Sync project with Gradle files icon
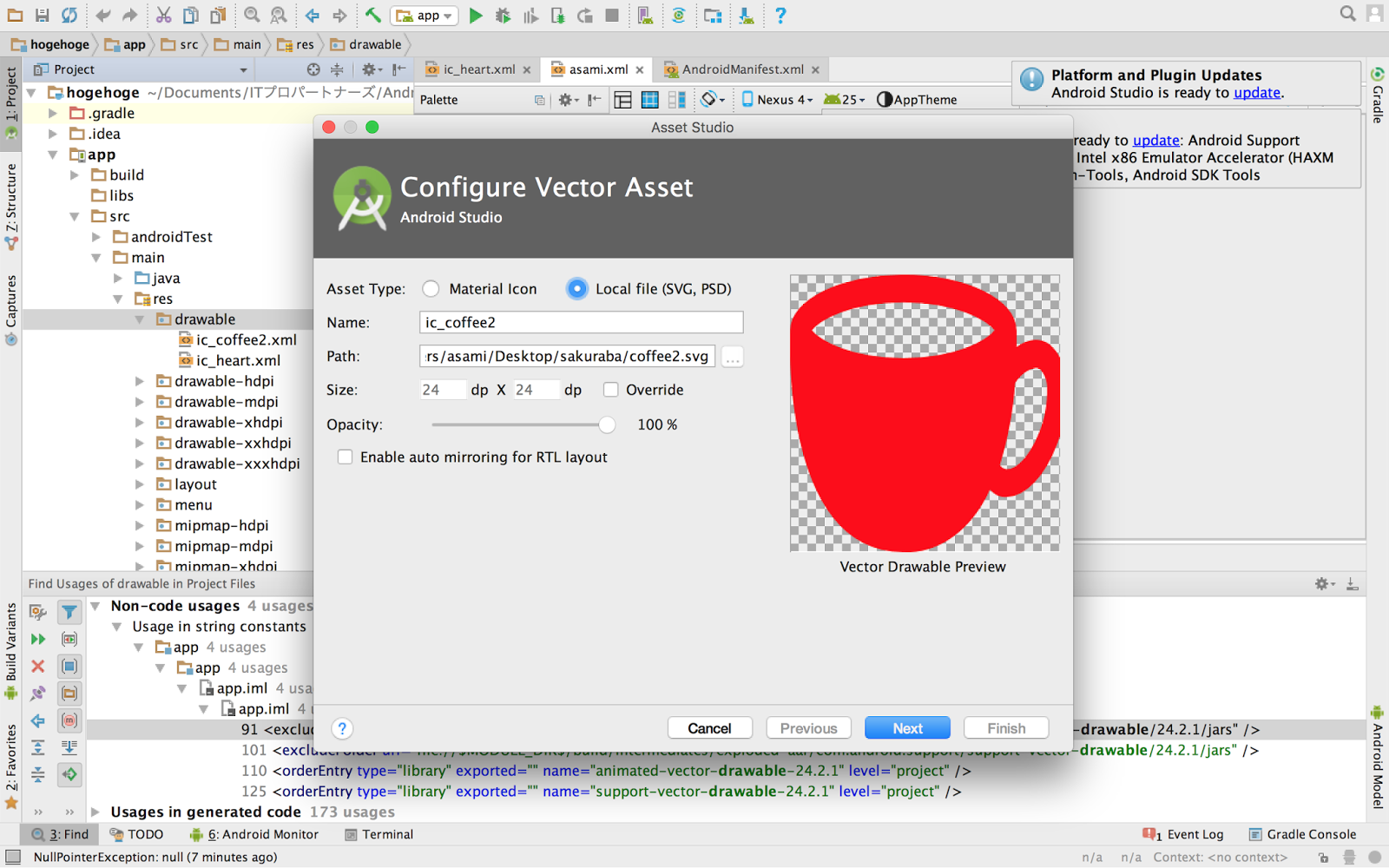 679,15
